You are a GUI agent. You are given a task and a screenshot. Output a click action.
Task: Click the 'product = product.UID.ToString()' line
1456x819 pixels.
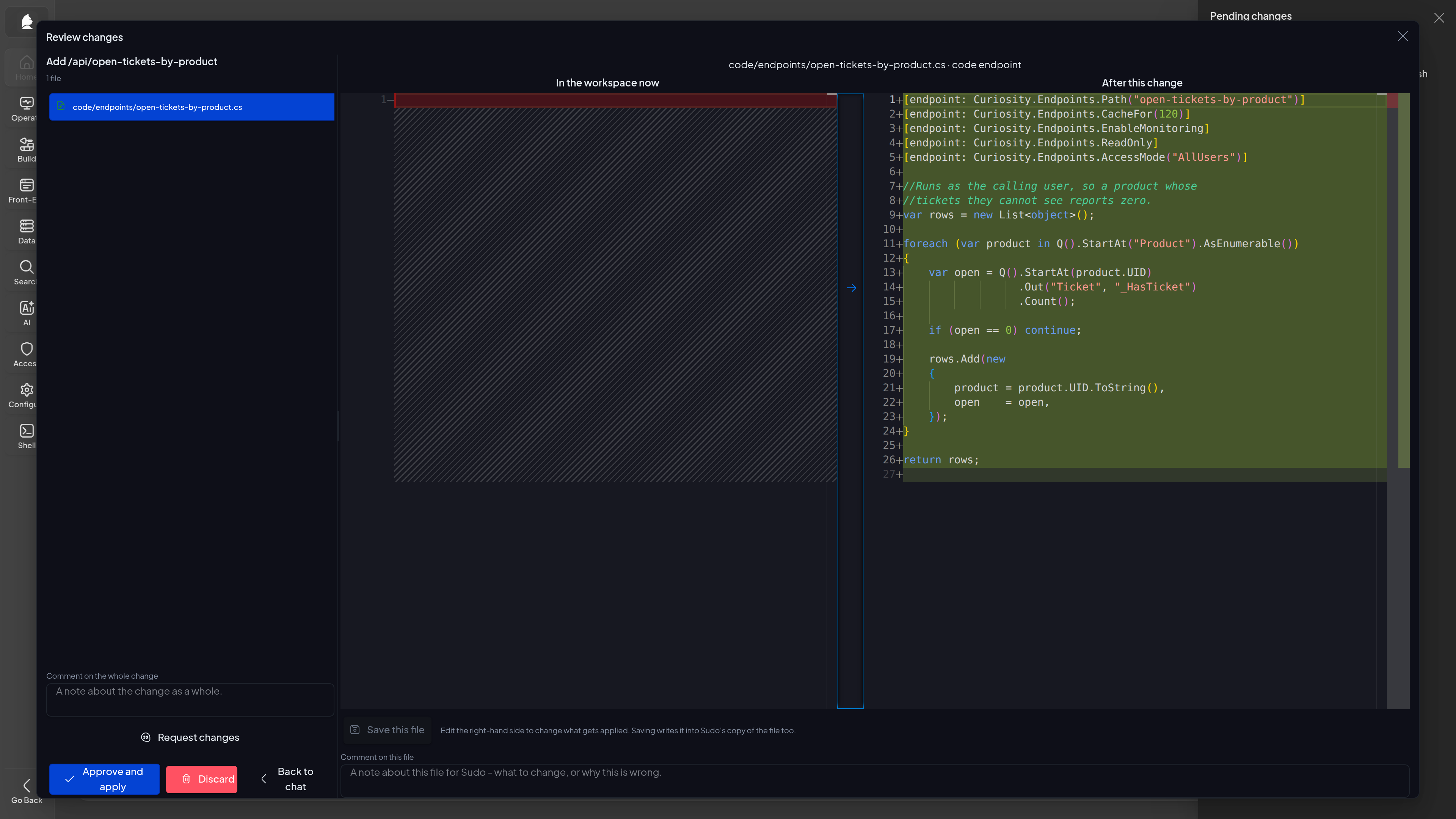coord(1059,388)
